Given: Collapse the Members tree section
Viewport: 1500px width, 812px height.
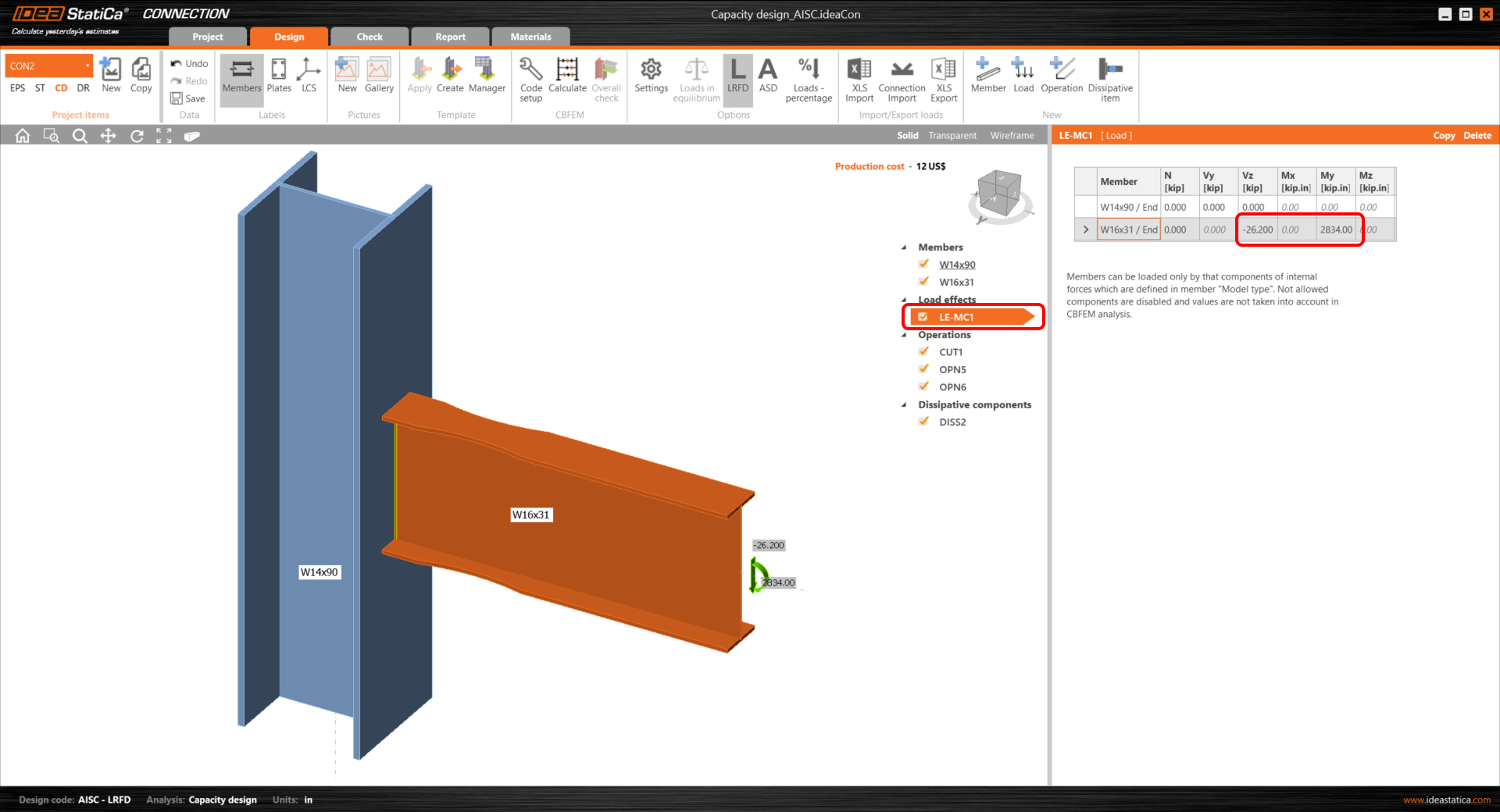Looking at the screenshot, I should pos(905,248).
